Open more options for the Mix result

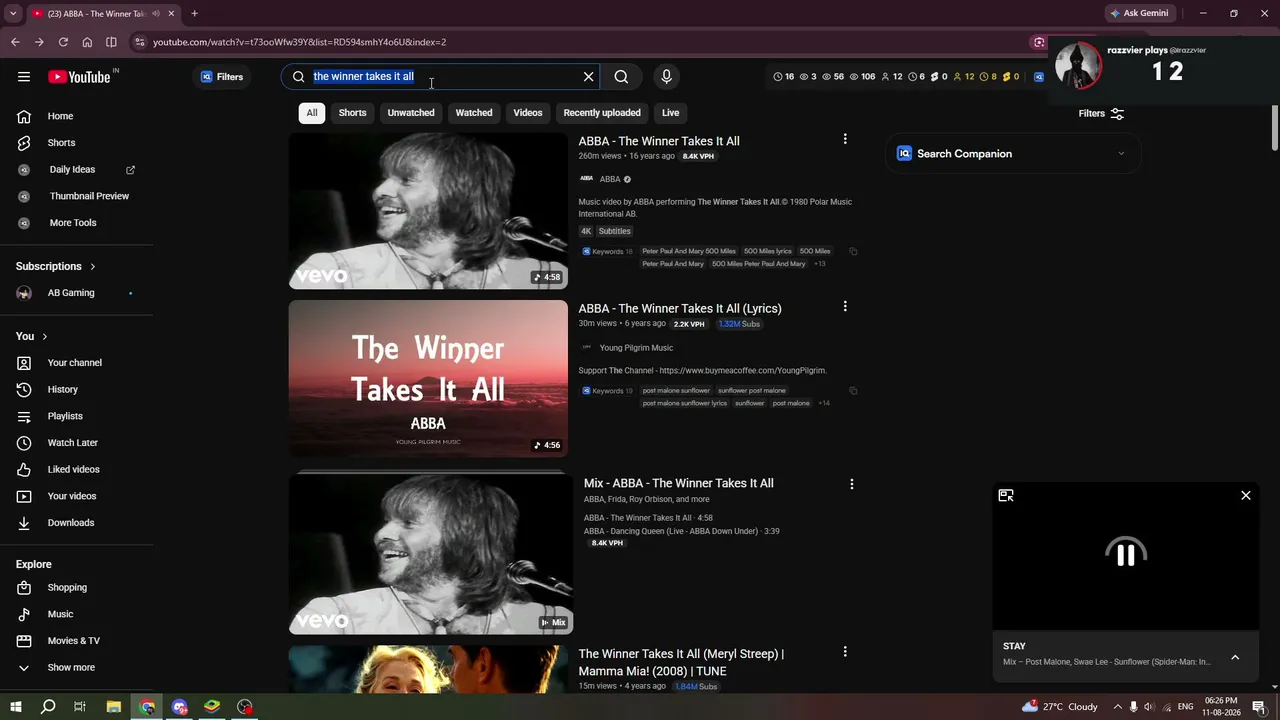pyautogui.click(x=851, y=484)
